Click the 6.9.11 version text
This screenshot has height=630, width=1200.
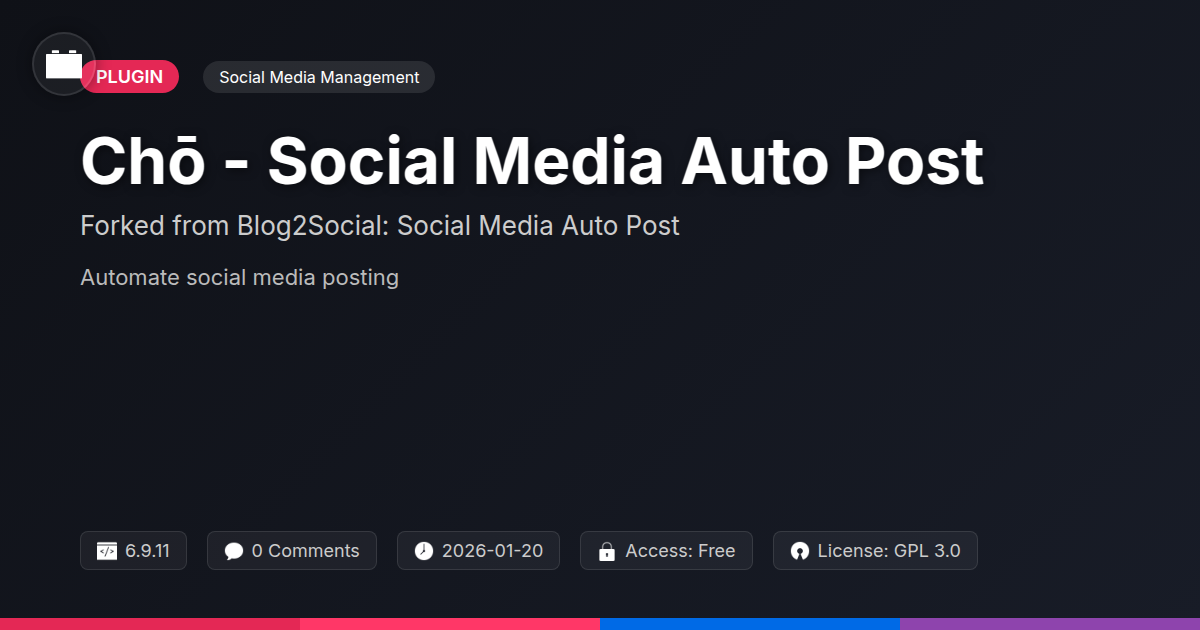tap(147, 551)
